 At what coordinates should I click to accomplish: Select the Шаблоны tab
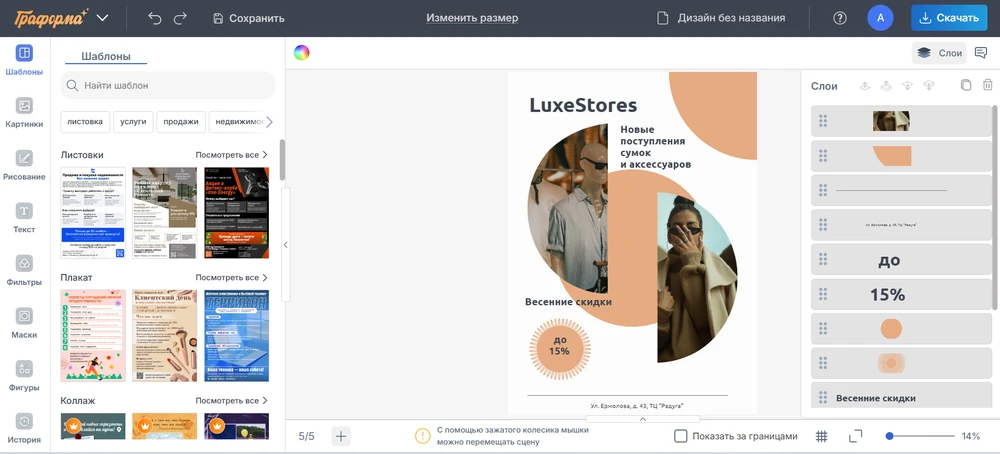tap(105, 57)
